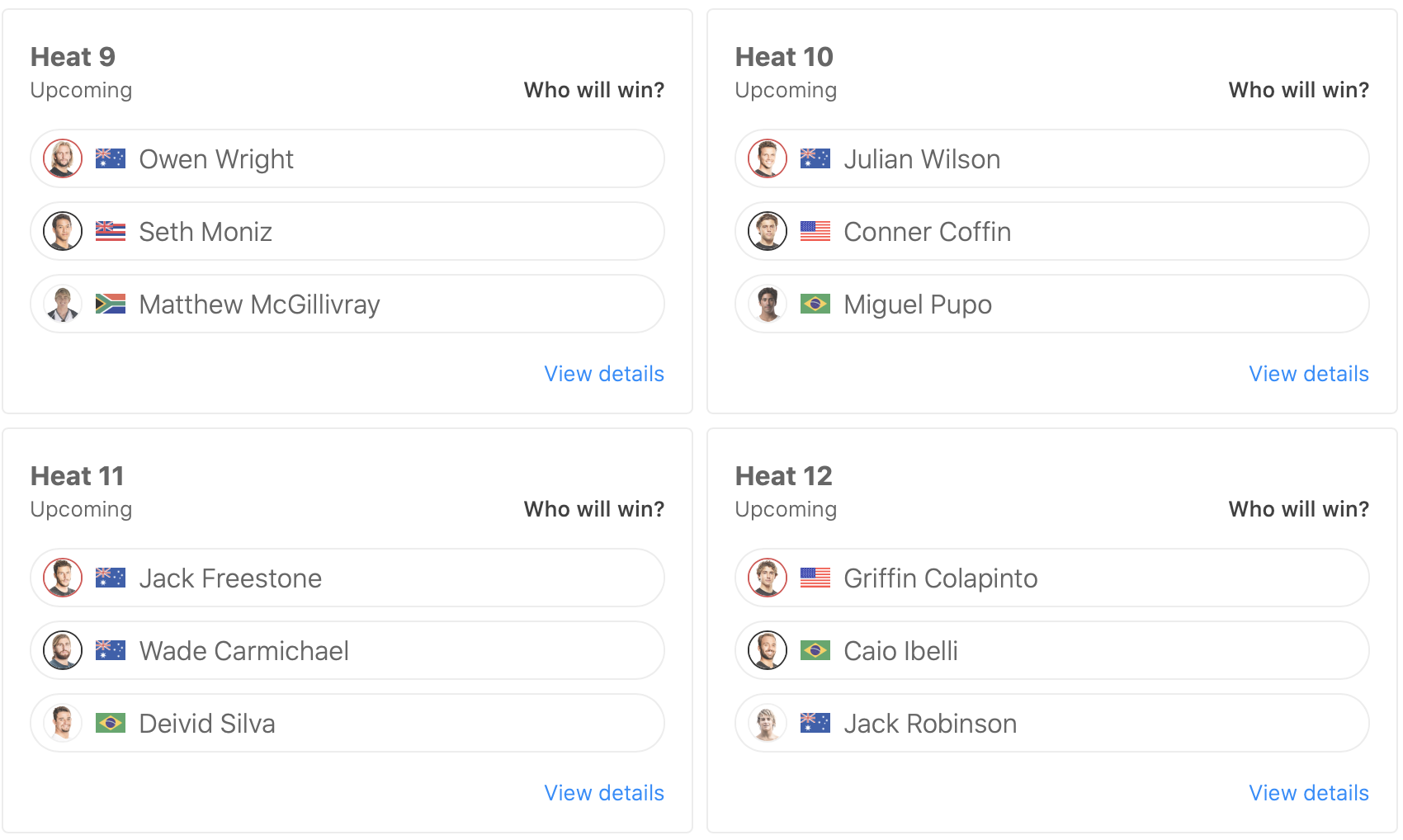
Task: Pick Jack Freestone to win Heat 11
Action: point(347,578)
